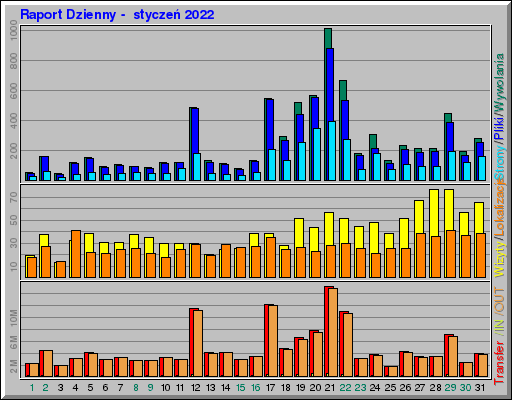The image size is (512, 400).
Task: Click day label 6 on the x-axis
Action: 105,388
